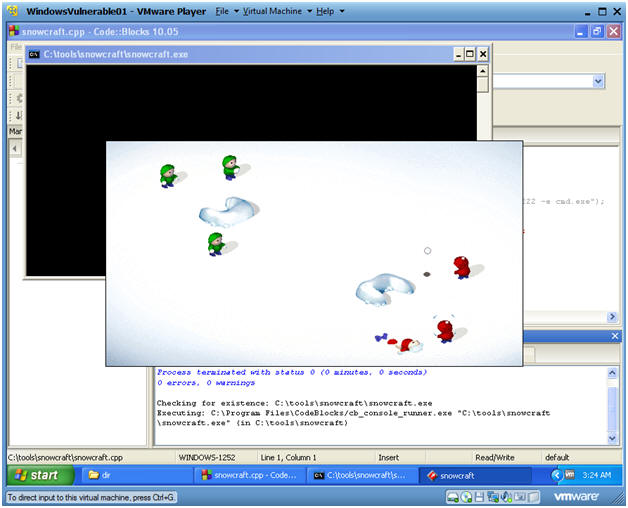
Task: Click the Insert mode status bar field
Action: click(388, 457)
